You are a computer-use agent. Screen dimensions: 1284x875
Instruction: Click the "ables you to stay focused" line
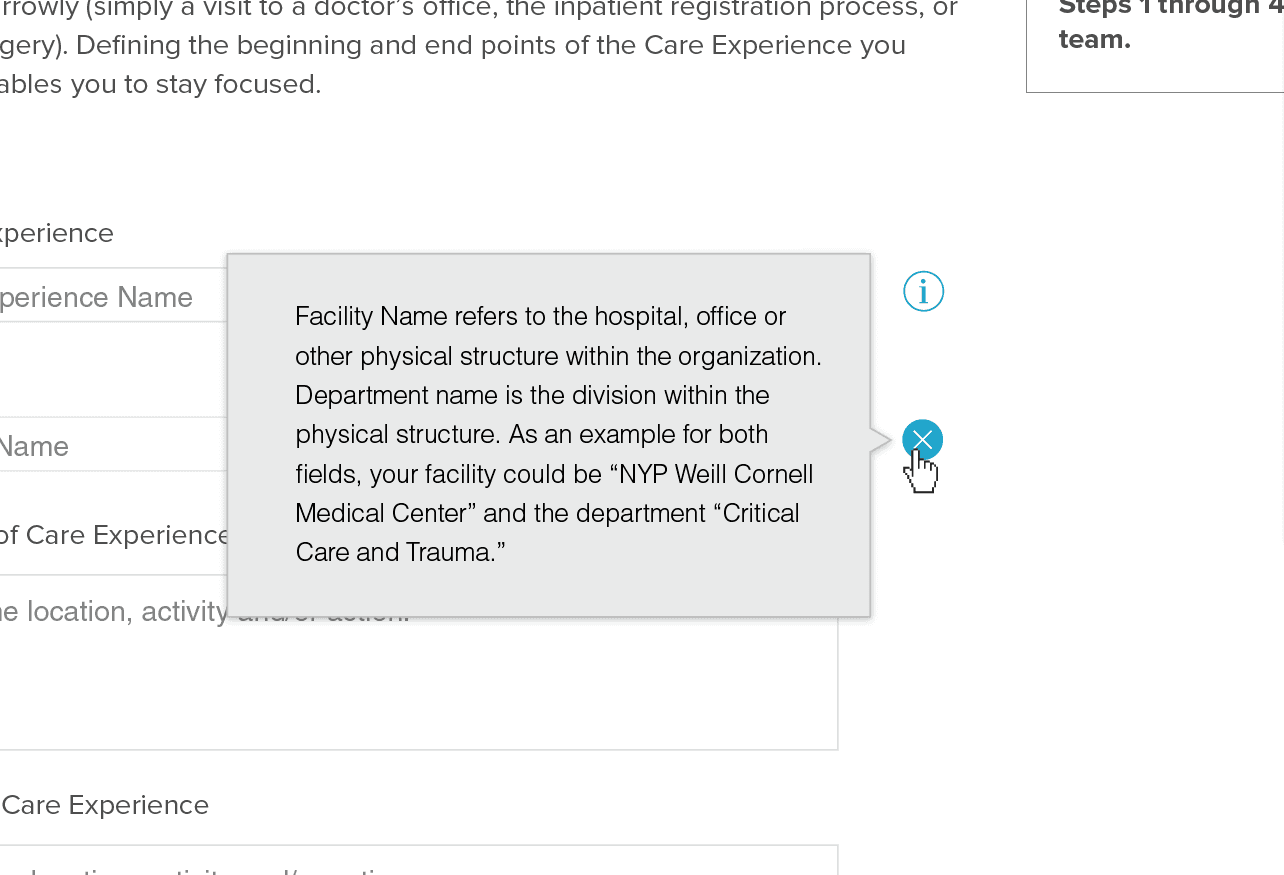161,84
